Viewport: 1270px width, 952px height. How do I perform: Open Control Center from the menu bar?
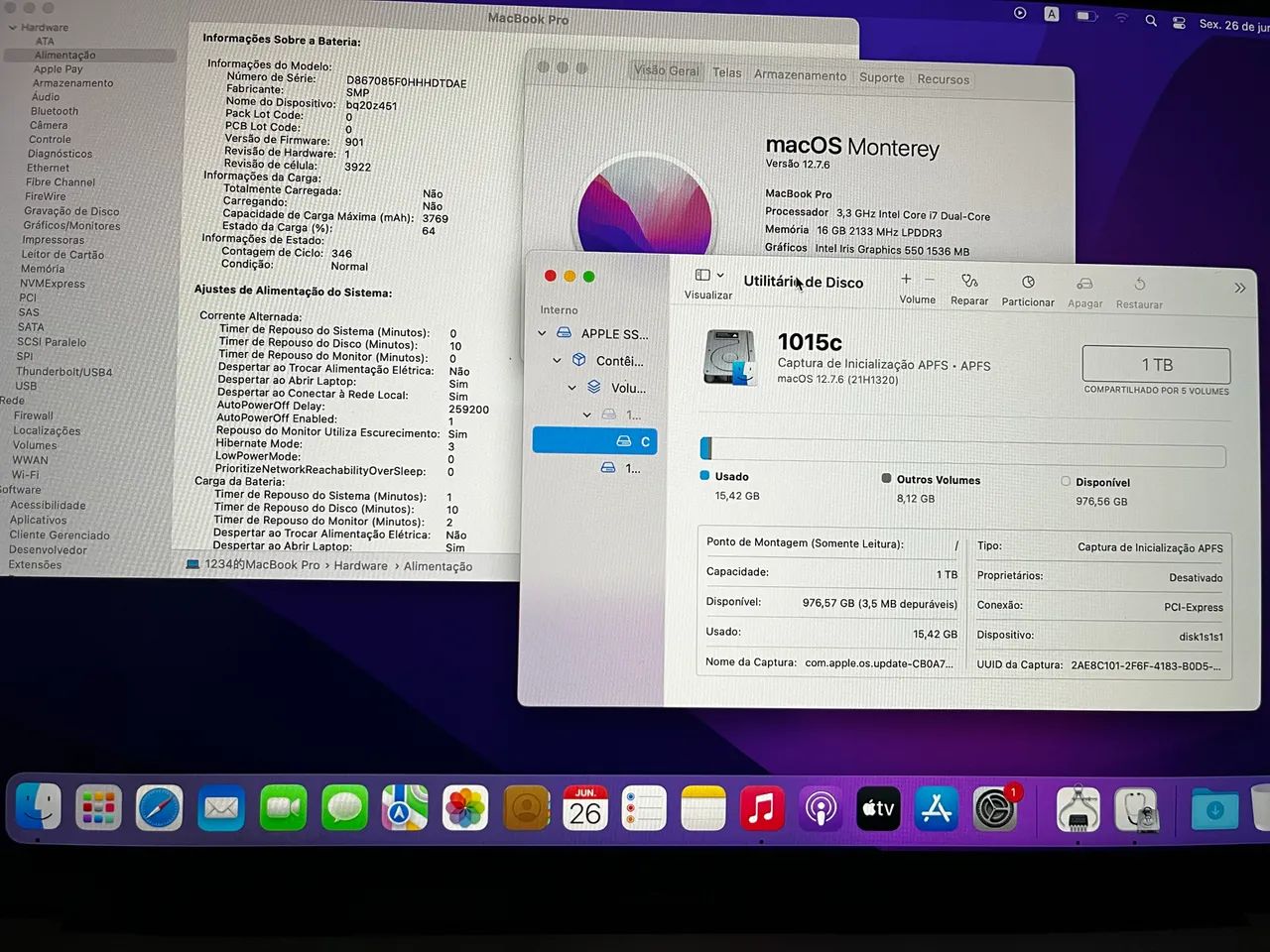point(1179,22)
